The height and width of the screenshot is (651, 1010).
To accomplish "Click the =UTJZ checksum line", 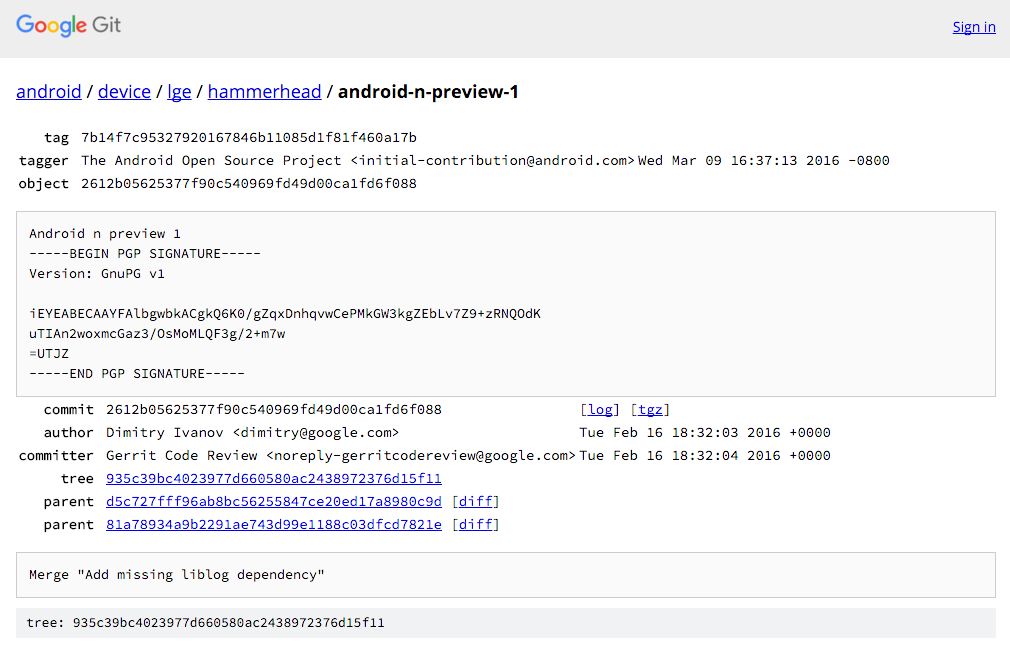I will pos(49,354).
